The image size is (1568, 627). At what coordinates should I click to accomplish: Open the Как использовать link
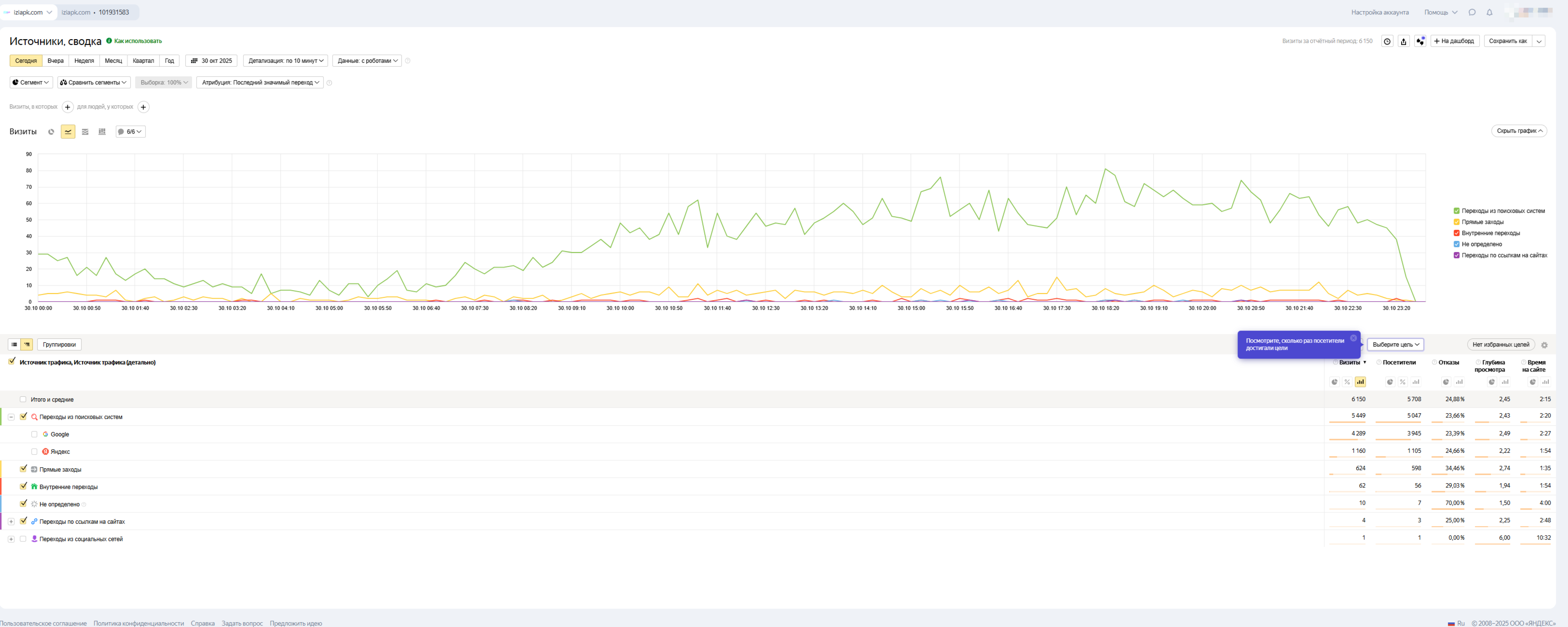[x=137, y=42]
